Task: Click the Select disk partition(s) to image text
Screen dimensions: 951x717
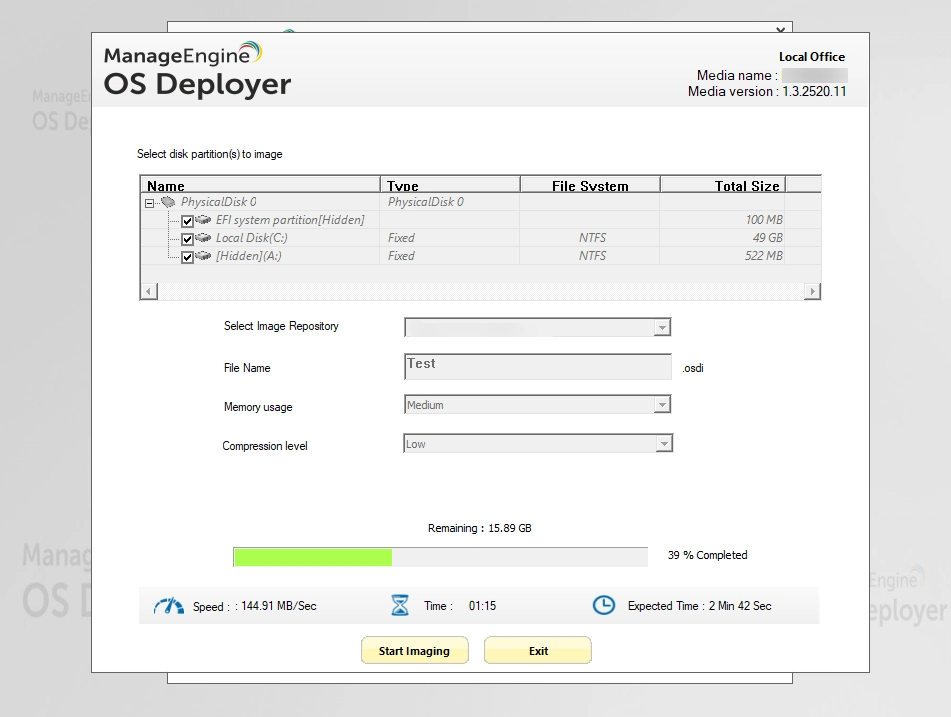Action: (x=209, y=154)
